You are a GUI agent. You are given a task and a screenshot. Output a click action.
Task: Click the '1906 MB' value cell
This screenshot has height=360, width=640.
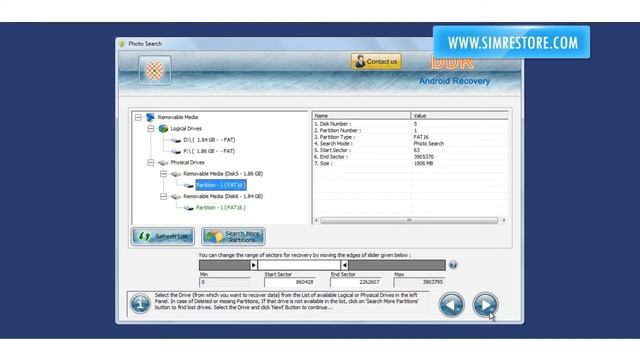[423, 163]
